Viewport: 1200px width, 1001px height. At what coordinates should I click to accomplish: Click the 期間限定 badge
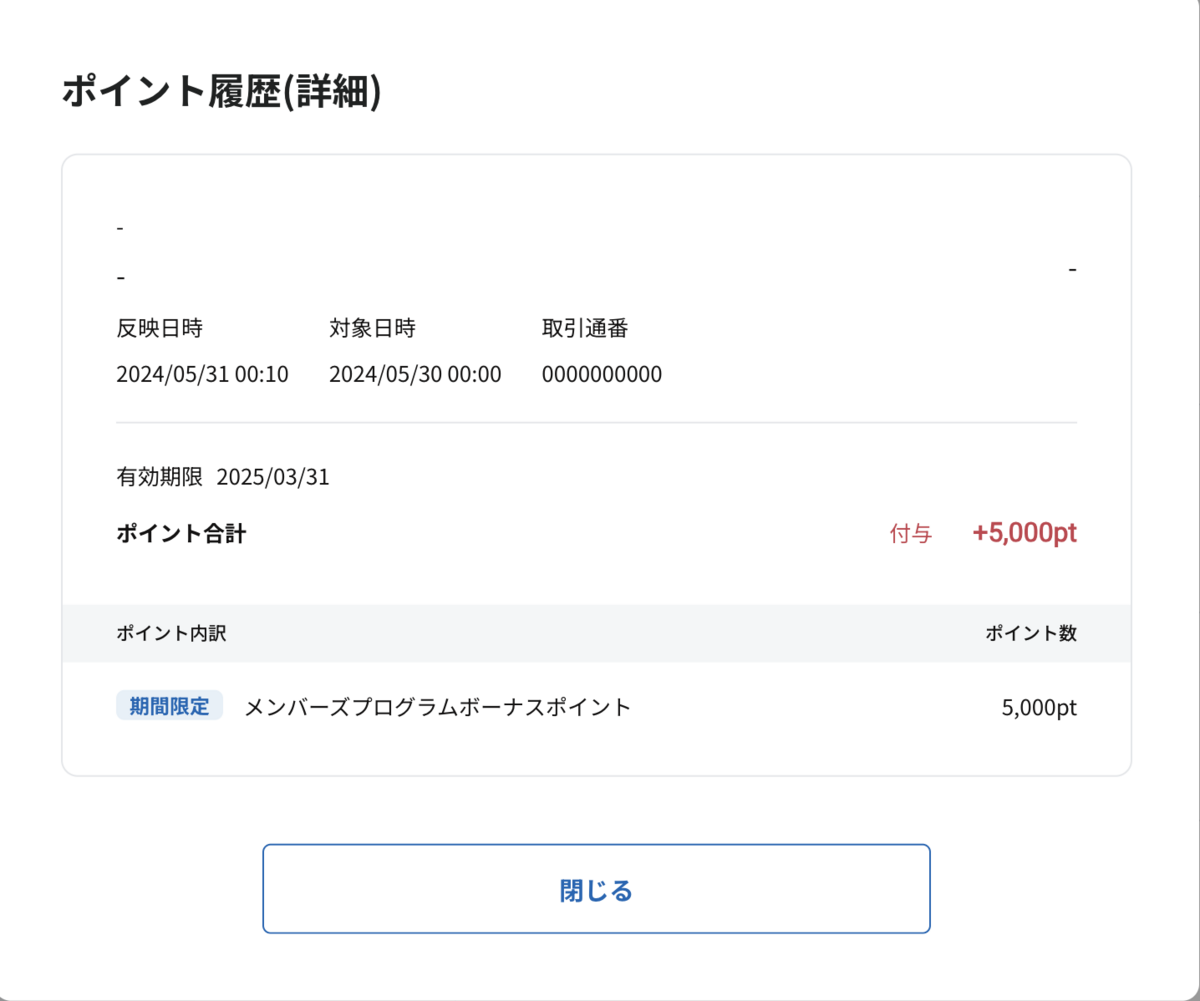[169, 706]
